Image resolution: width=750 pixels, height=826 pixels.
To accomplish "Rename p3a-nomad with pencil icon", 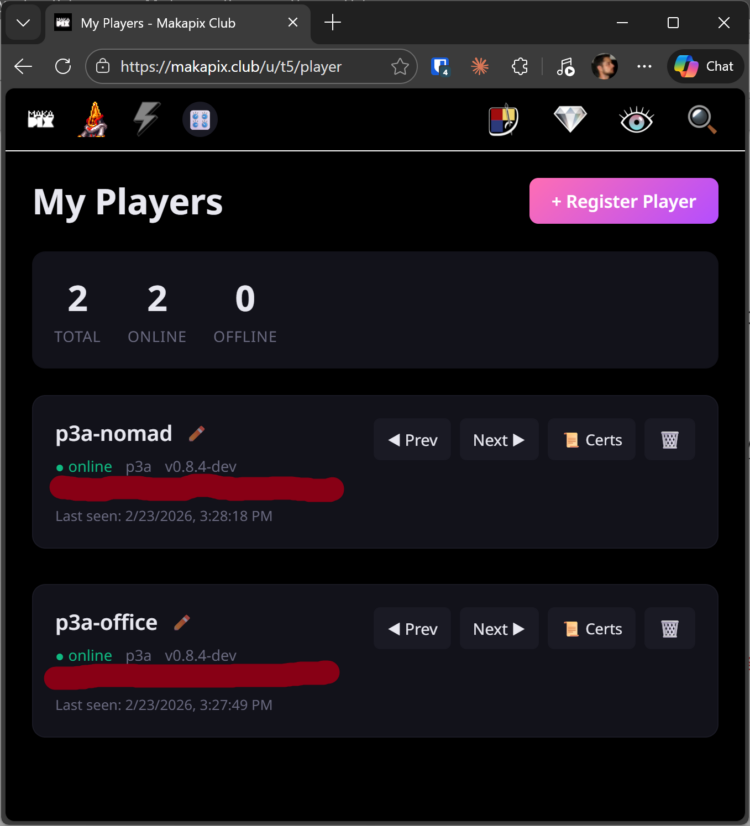I will (x=196, y=434).
